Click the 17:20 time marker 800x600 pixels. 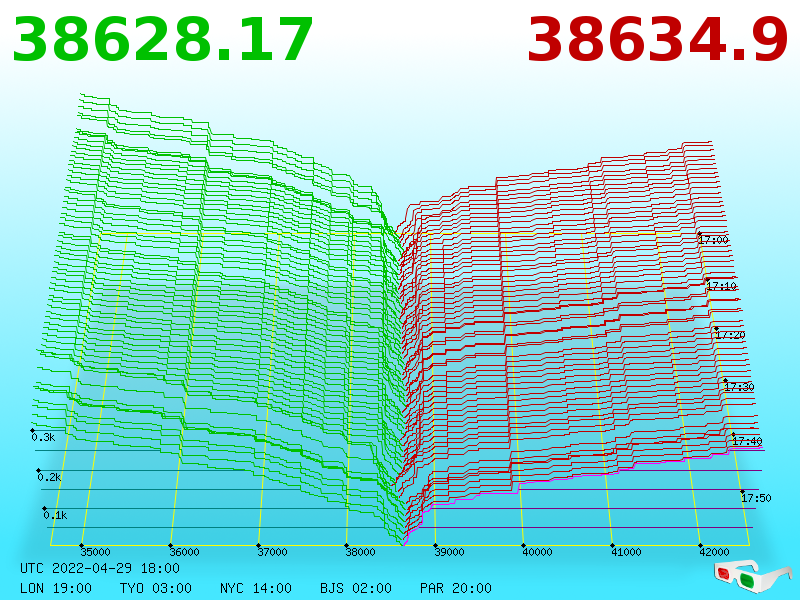[730, 335]
